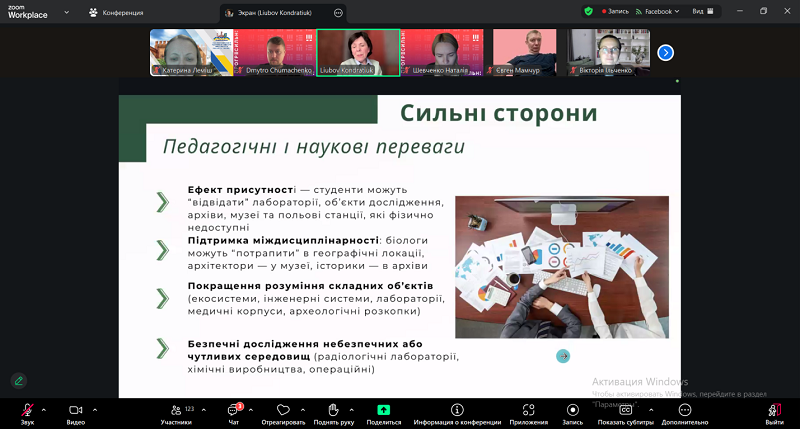Click the Отреагировать reactions heart icon
The height and width of the screenshot is (429, 800).
[283, 410]
